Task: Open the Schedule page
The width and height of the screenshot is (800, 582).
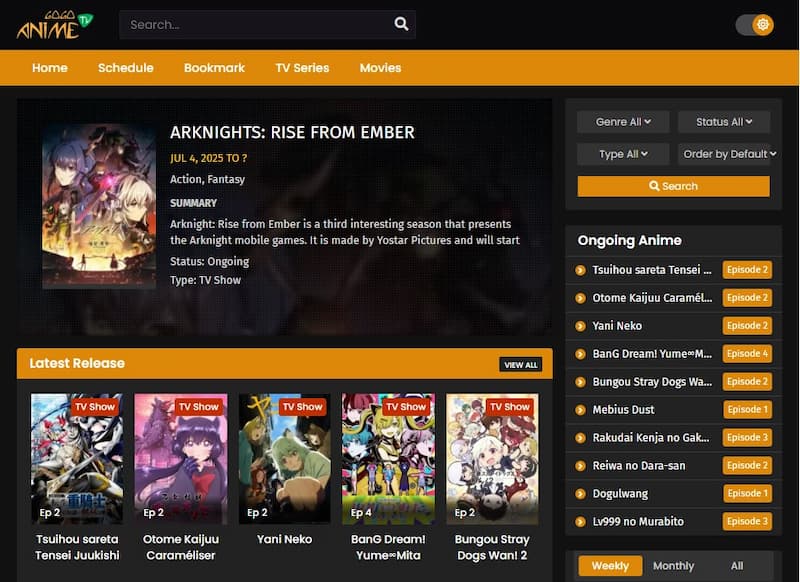Action: [126, 68]
